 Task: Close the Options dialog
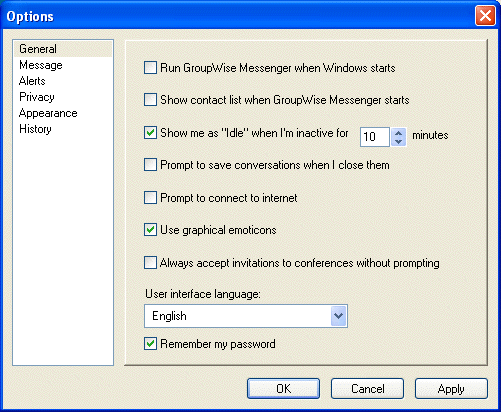point(485,16)
